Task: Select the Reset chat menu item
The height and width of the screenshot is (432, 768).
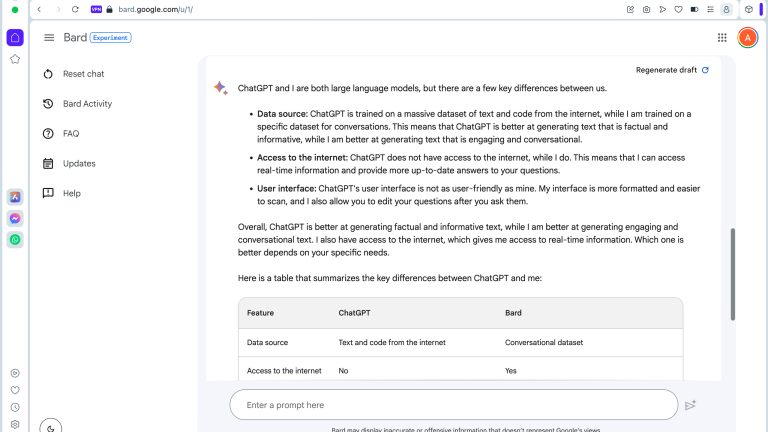Action: [x=83, y=74]
